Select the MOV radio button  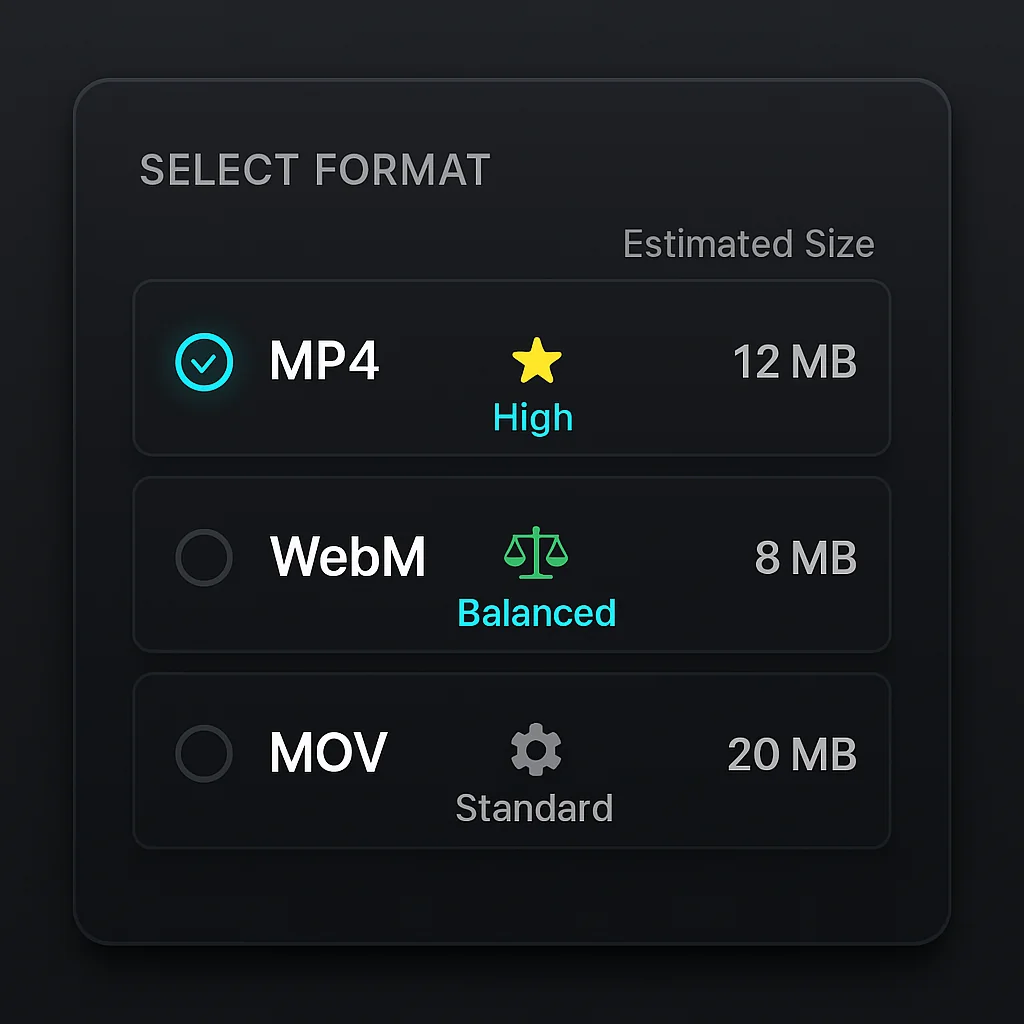coord(205,753)
